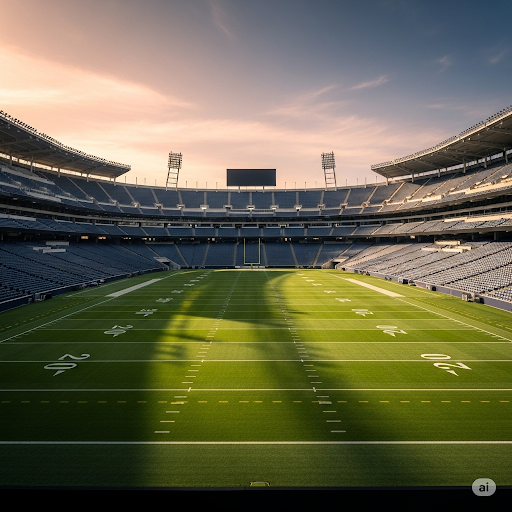Select the left white sideline bench strip
The image size is (512, 512).
coord(133,288)
